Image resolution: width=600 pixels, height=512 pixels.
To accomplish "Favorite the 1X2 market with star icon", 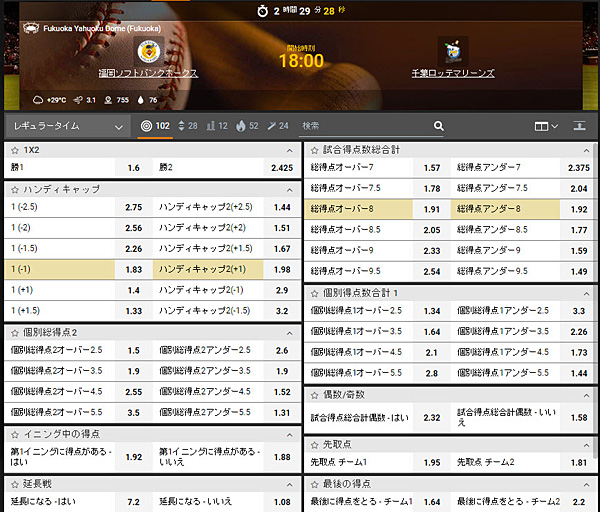I will [x=15, y=150].
